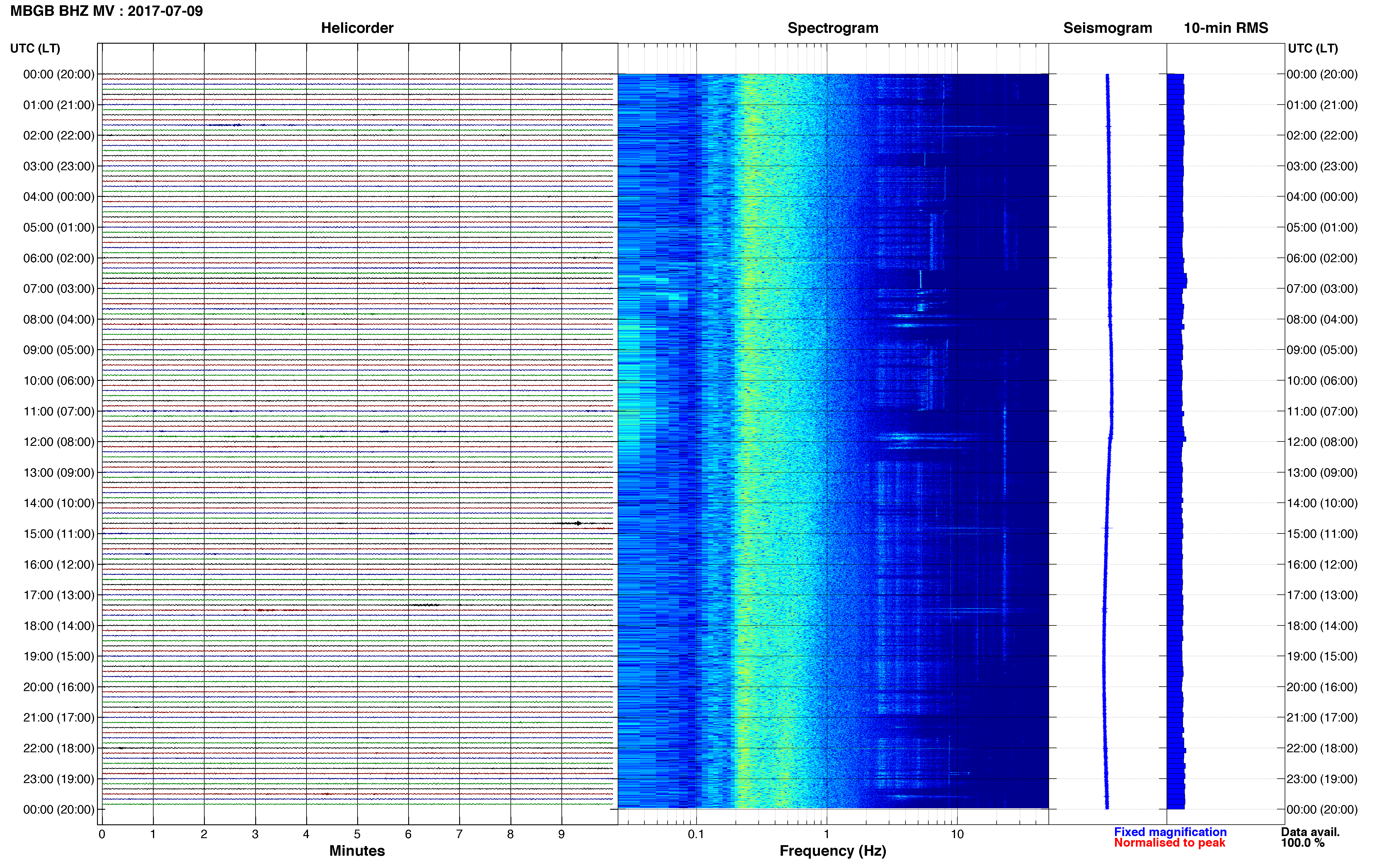
Task: Select left time label '19:00 (15:00)'
Action: pyautogui.click(x=59, y=656)
